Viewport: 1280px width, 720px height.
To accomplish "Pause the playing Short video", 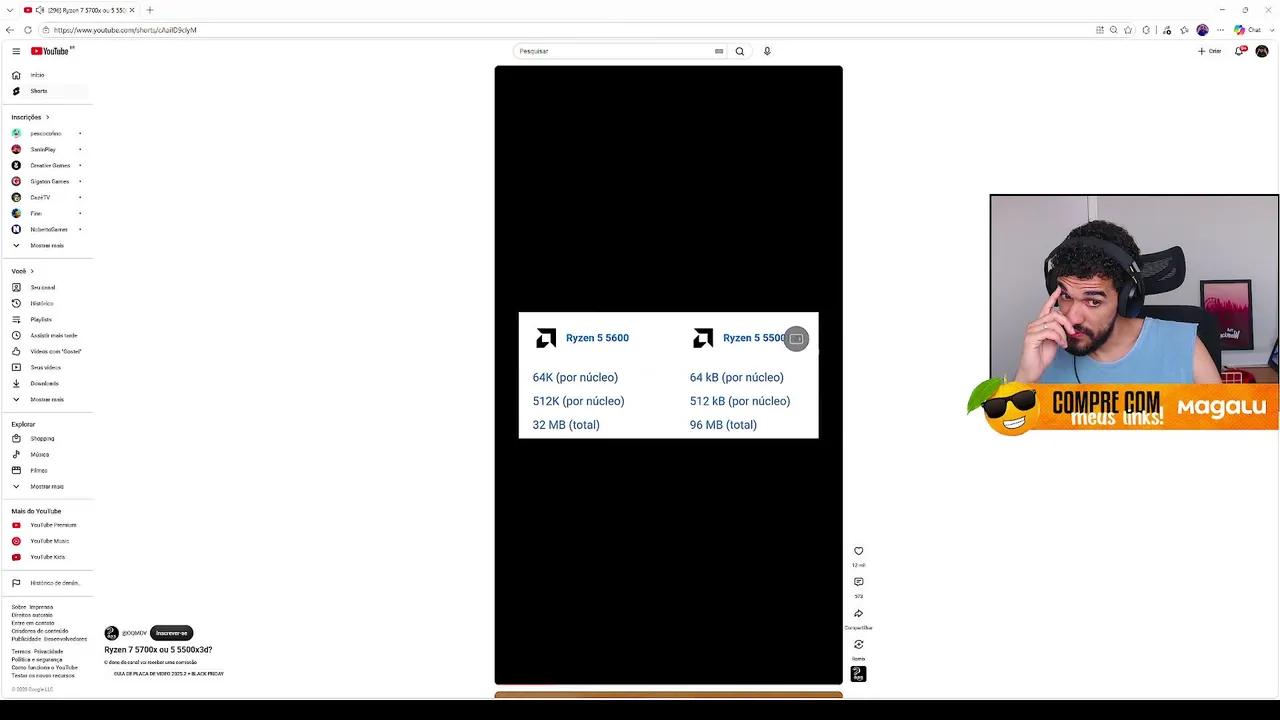I will coord(668,375).
